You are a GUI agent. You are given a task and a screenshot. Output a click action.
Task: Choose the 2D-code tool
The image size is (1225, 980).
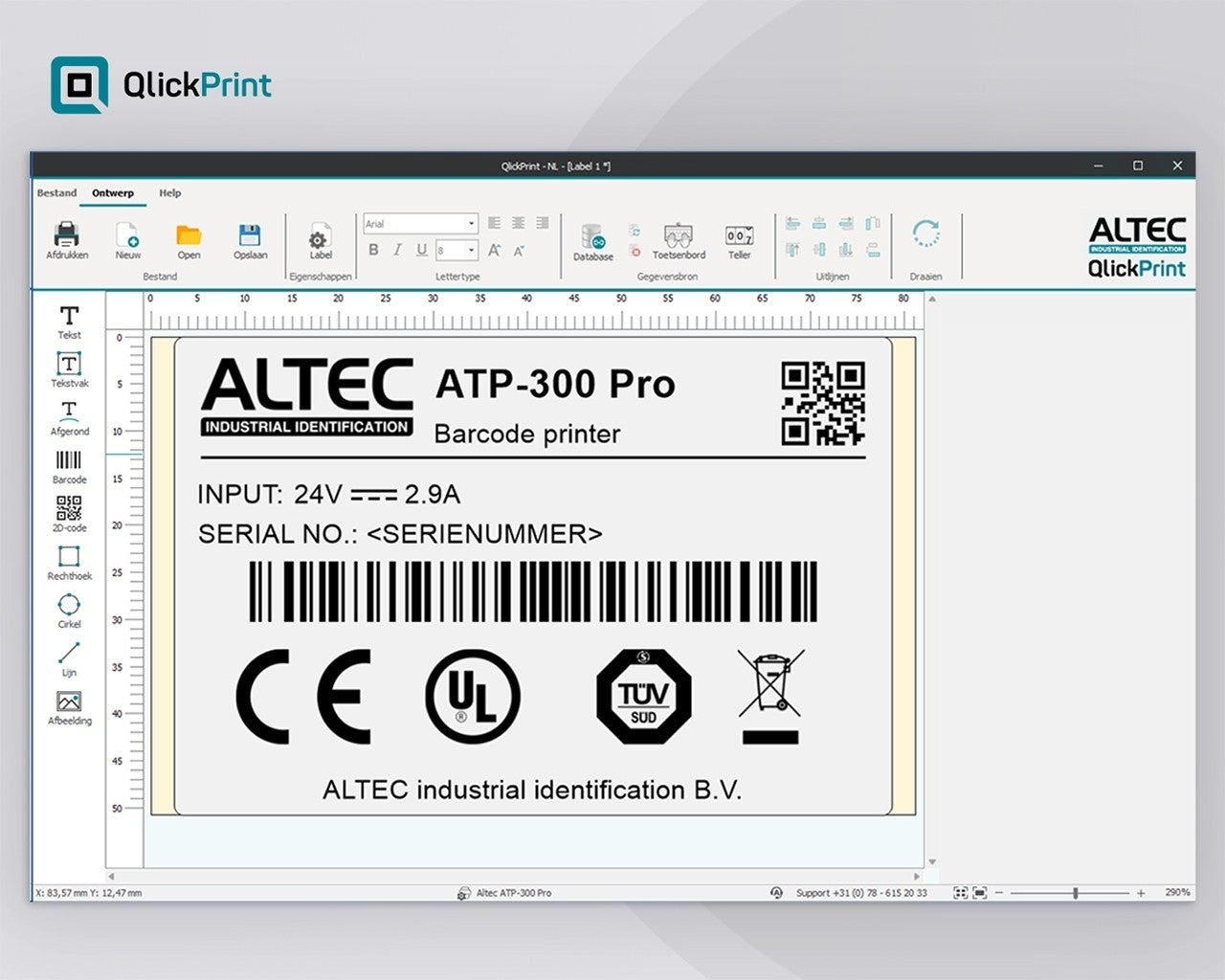tap(69, 513)
